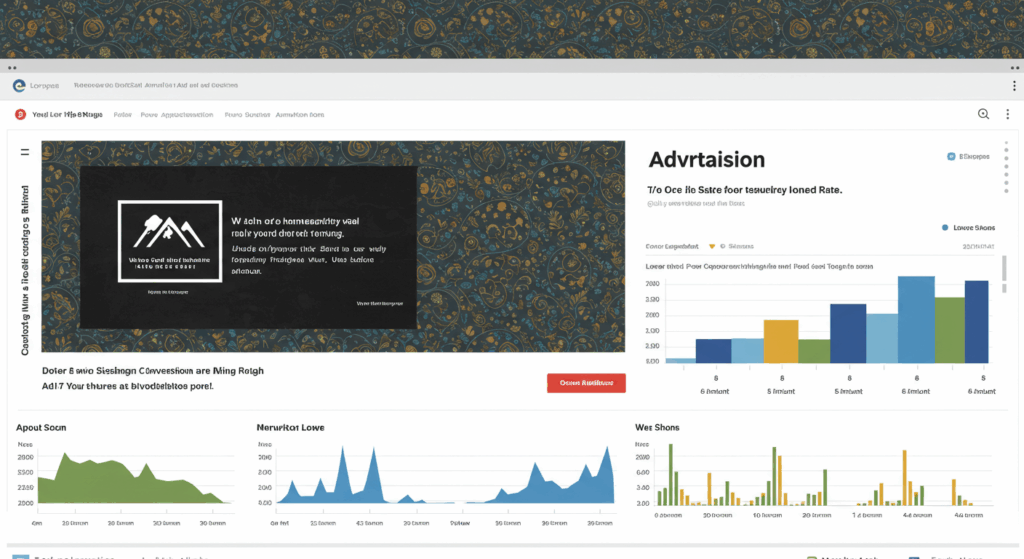Open the browser three-dot menu at top right
The image size is (1024, 559).
[x=1007, y=86]
